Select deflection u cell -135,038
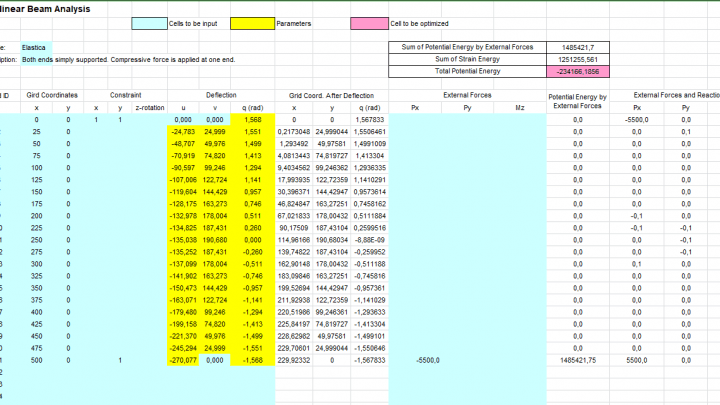The height and width of the screenshot is (405, 720). pyautogui.click(x=183, y=240)
